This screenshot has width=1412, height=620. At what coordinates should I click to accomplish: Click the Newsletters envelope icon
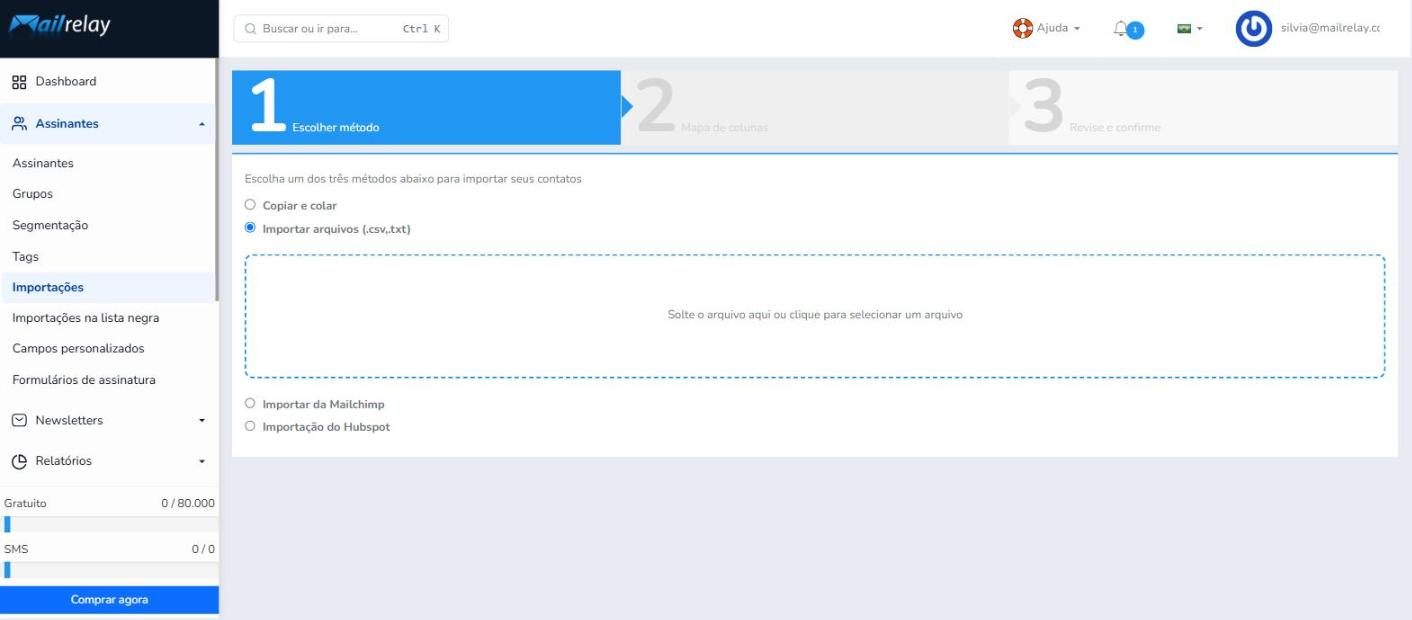click(19, 421)
